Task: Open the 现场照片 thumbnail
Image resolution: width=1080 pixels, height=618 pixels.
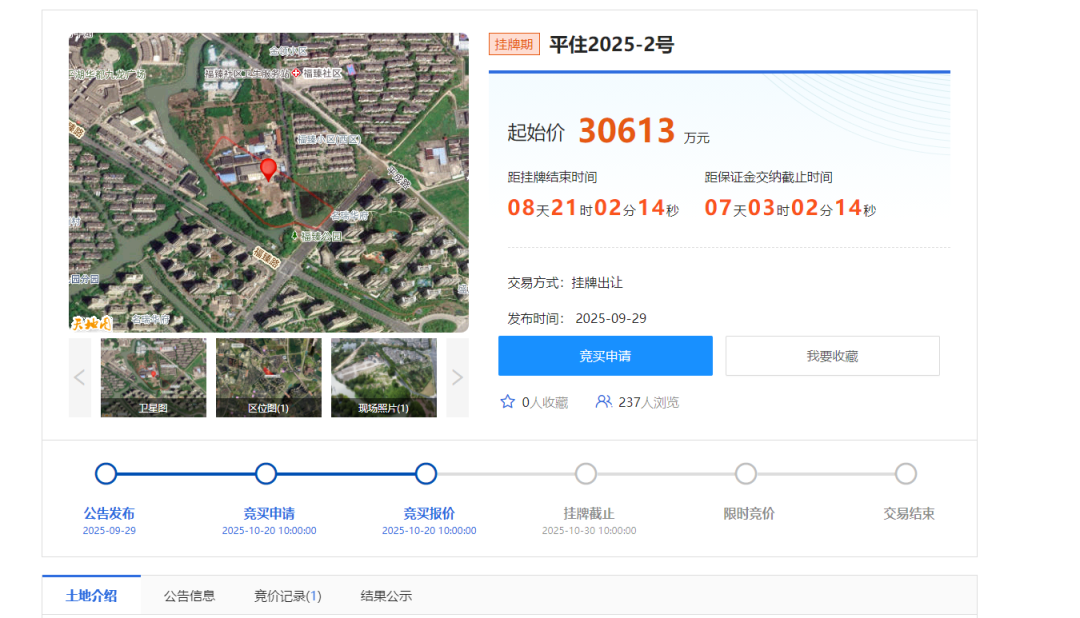Action: pyautogui.click(x=384, y=377)
